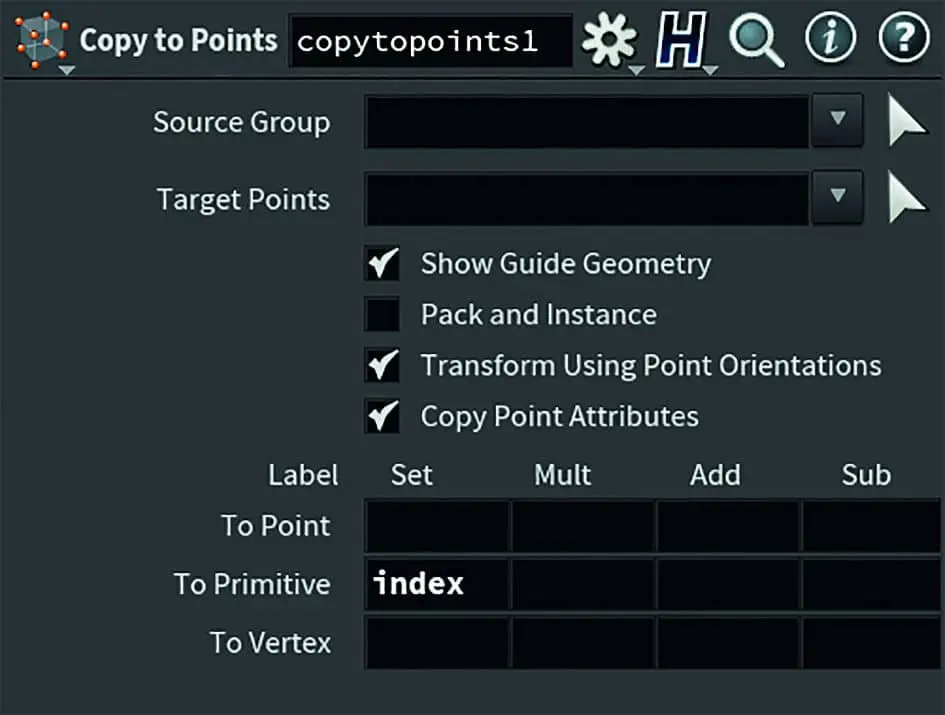Click the To Primitive Set field with index
This screenshot has height=715, width=945.
click(x=437, y=584)
